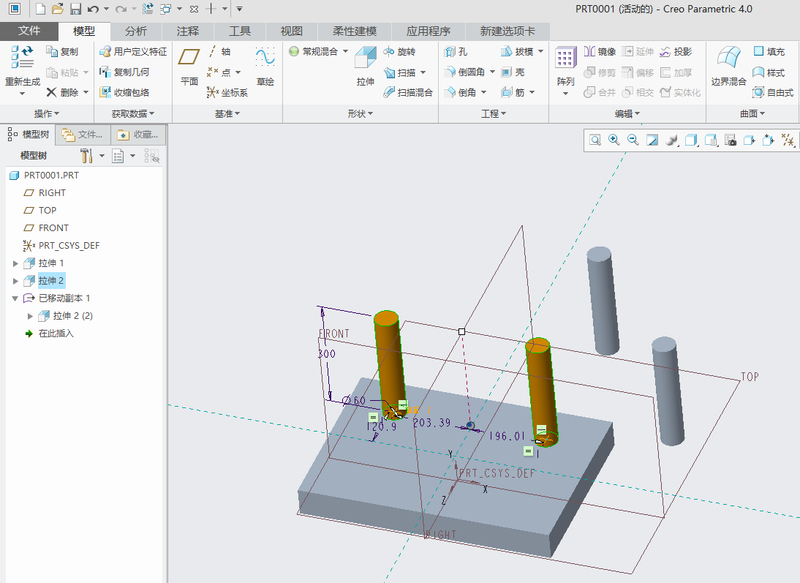Viewport: 800px width, 583px height.
Task: Open the model tree settings hammer icon
Action: point(86,156)
